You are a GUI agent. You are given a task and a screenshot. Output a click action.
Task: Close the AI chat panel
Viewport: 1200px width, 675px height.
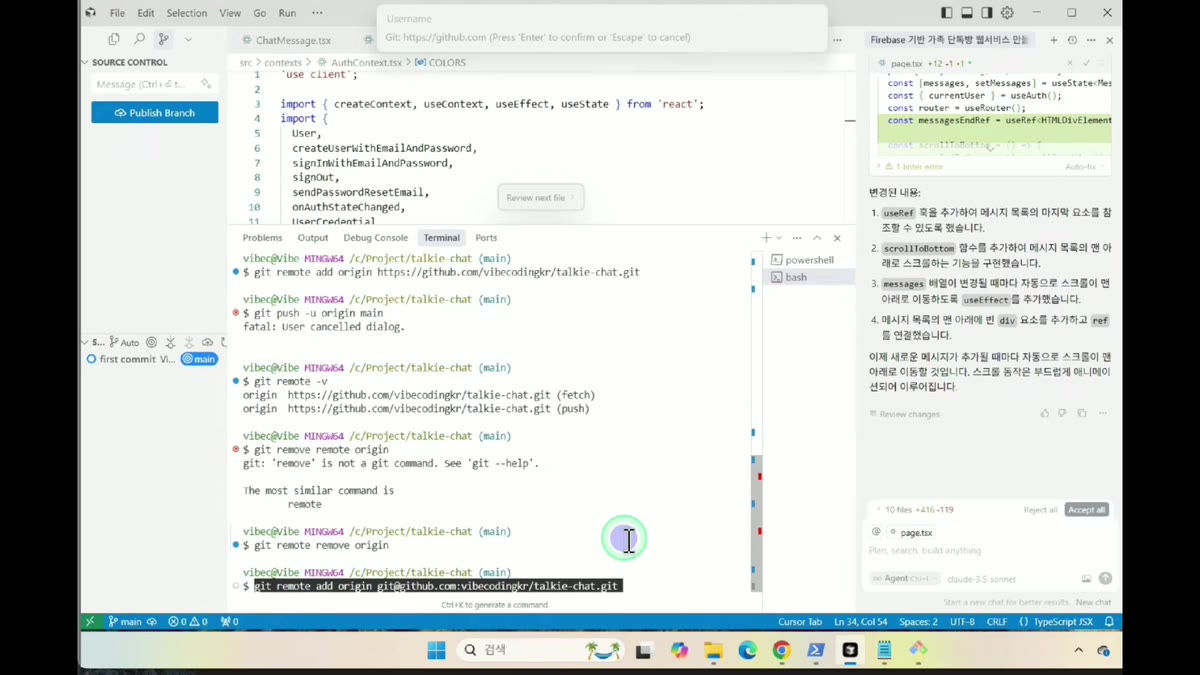[x=1110, y=40]
